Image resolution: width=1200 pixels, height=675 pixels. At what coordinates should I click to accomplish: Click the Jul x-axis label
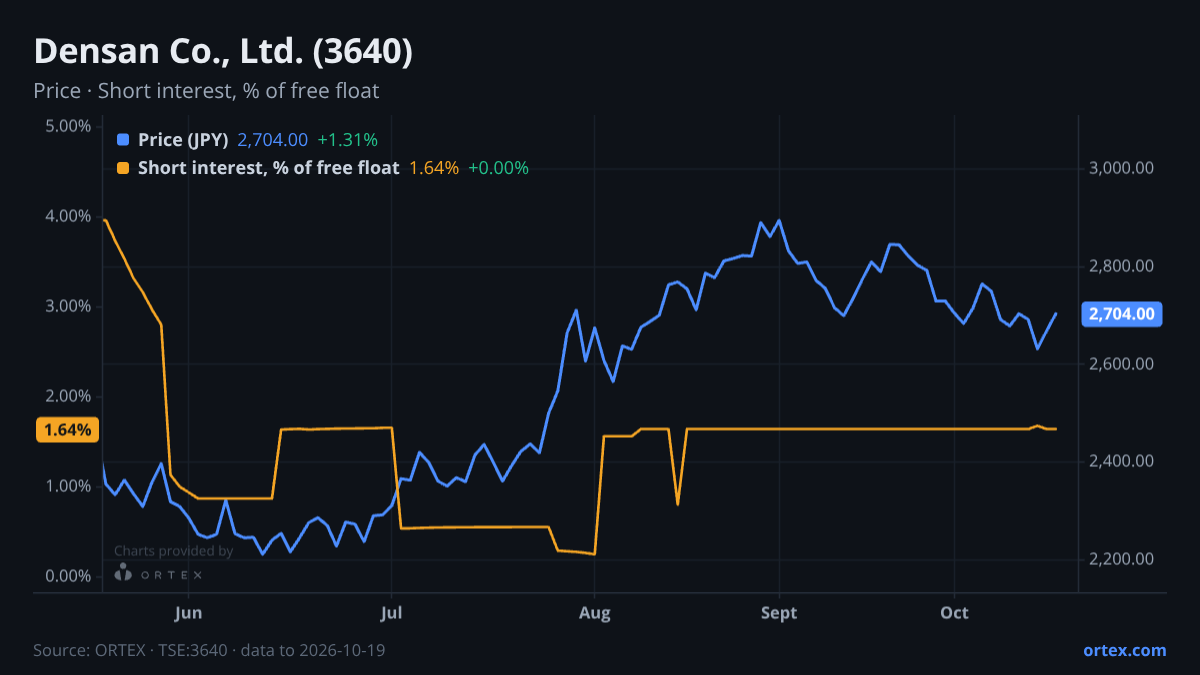pos(391,613)
